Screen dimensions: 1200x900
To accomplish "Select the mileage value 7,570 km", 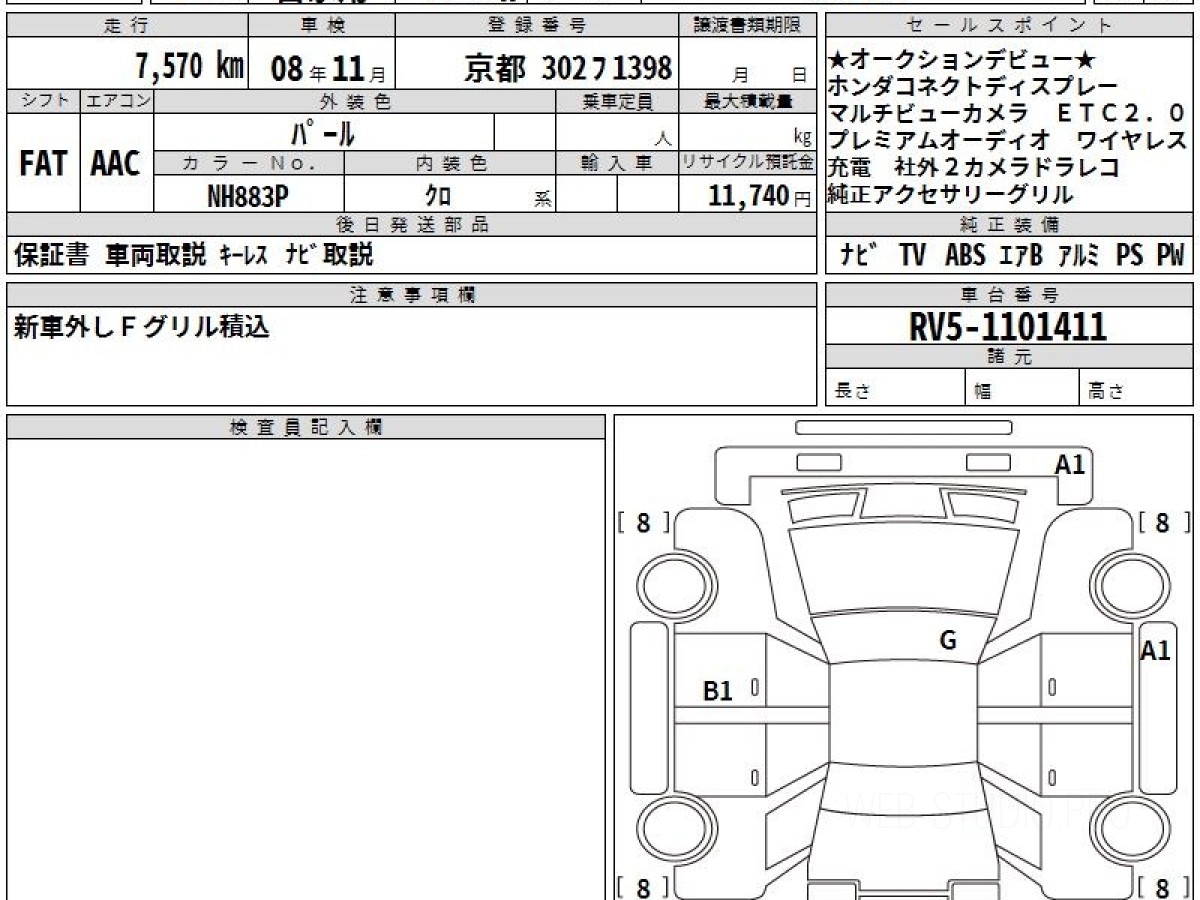I will [190, 67].
